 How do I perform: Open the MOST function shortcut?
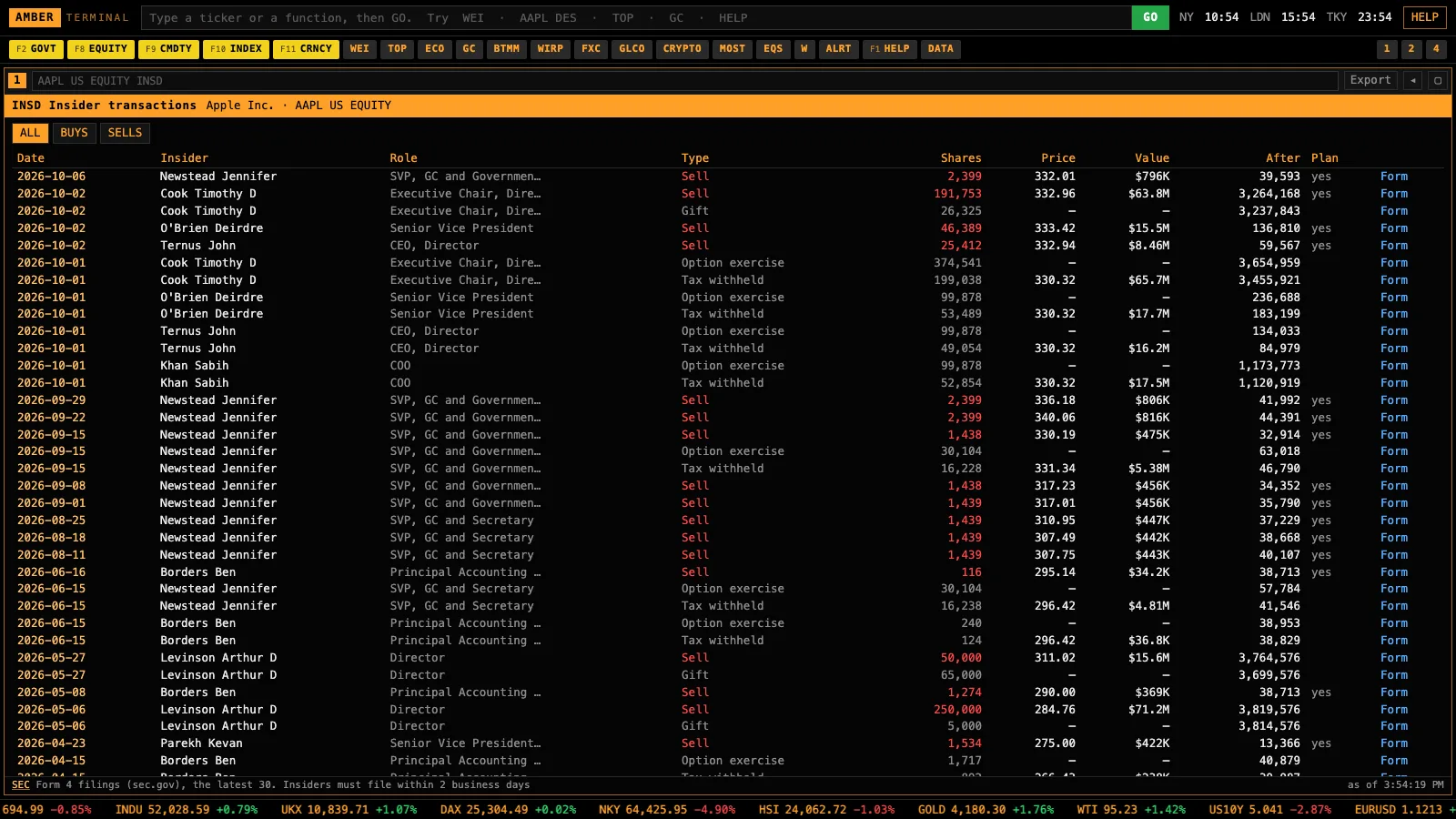[x=733, y=49]
